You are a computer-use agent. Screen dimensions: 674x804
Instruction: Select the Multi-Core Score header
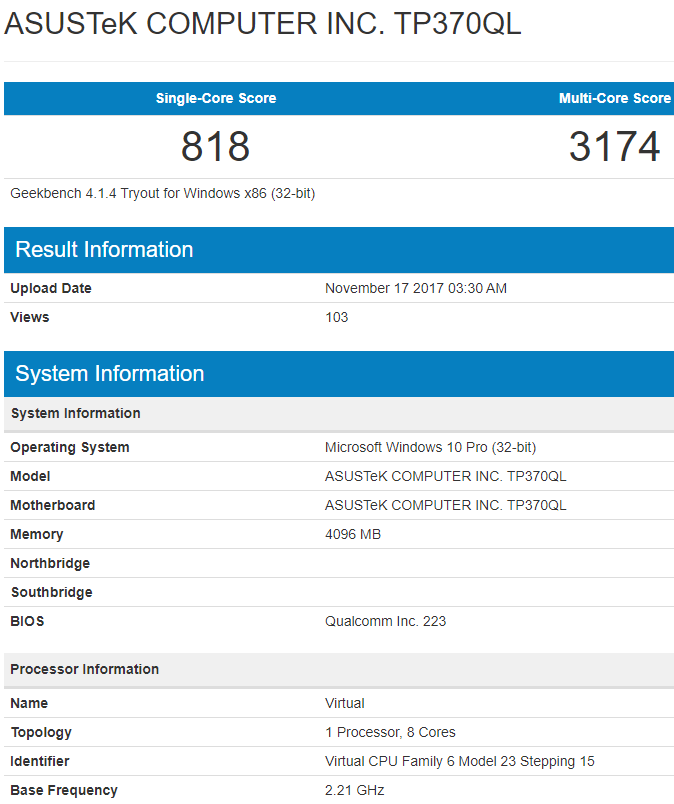click(614, 98)
